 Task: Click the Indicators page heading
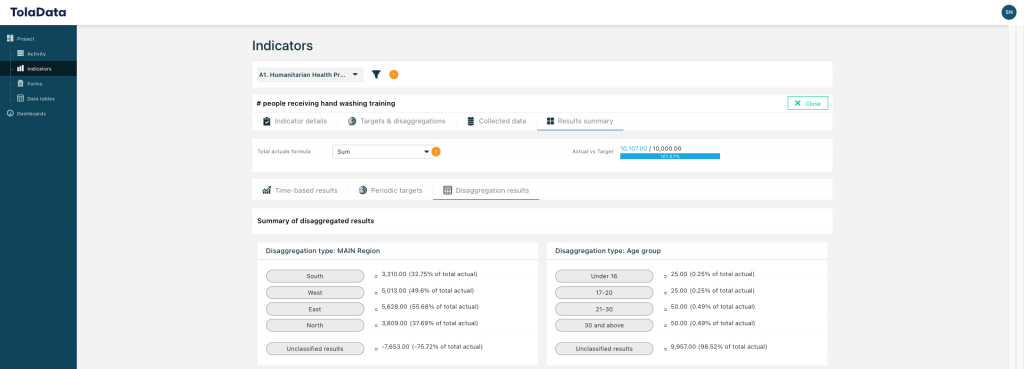(x=282, y=46)
